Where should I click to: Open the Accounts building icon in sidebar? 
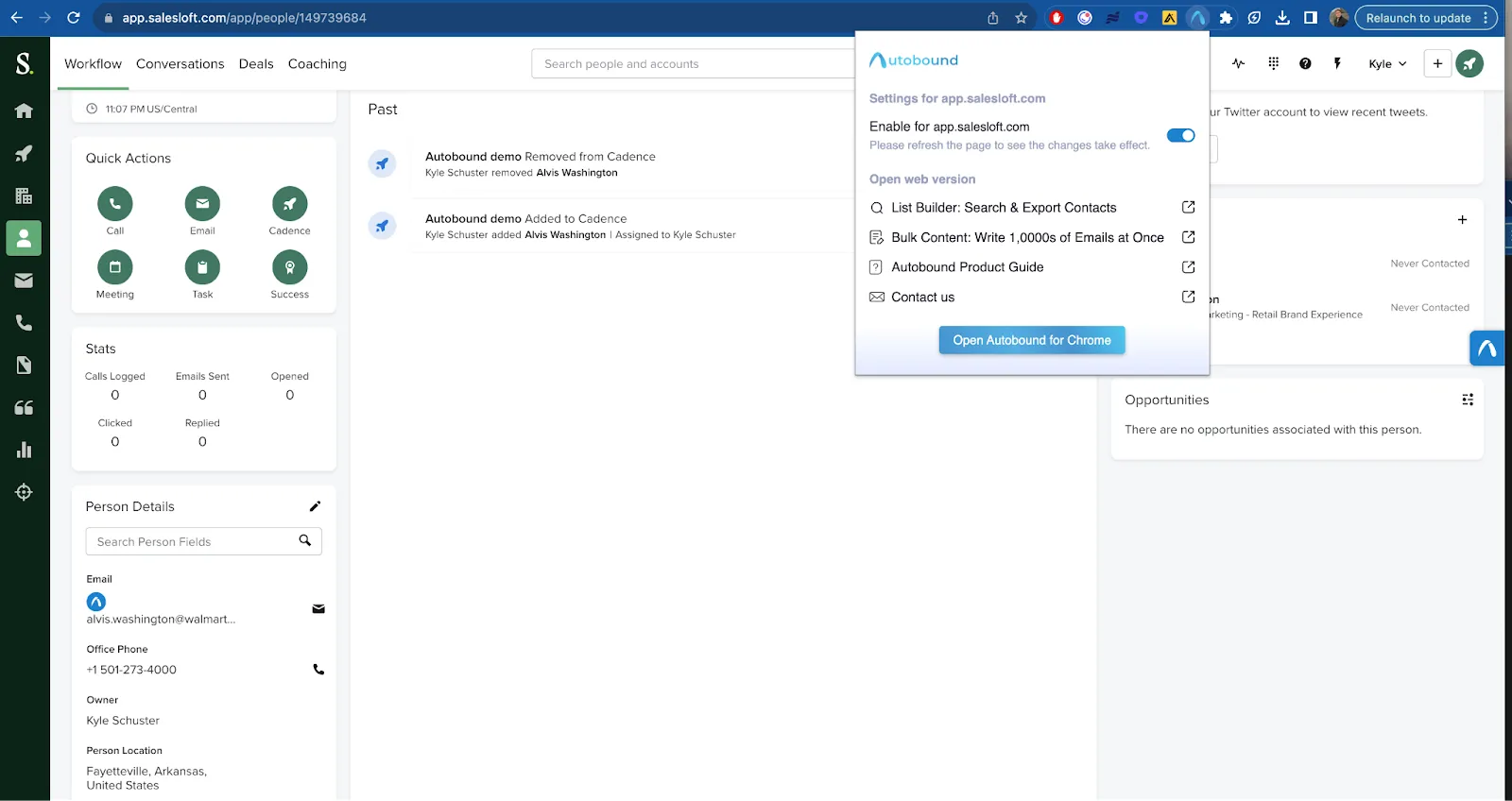coord(25,196)
